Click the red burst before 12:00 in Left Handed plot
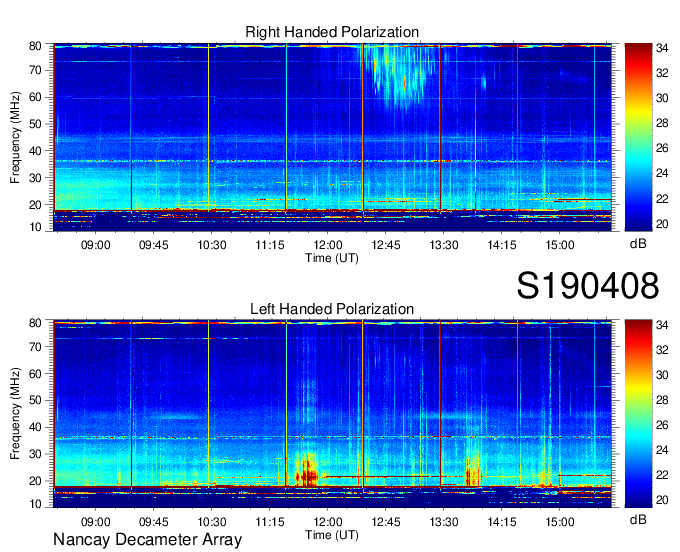 [x=307, y=470]
